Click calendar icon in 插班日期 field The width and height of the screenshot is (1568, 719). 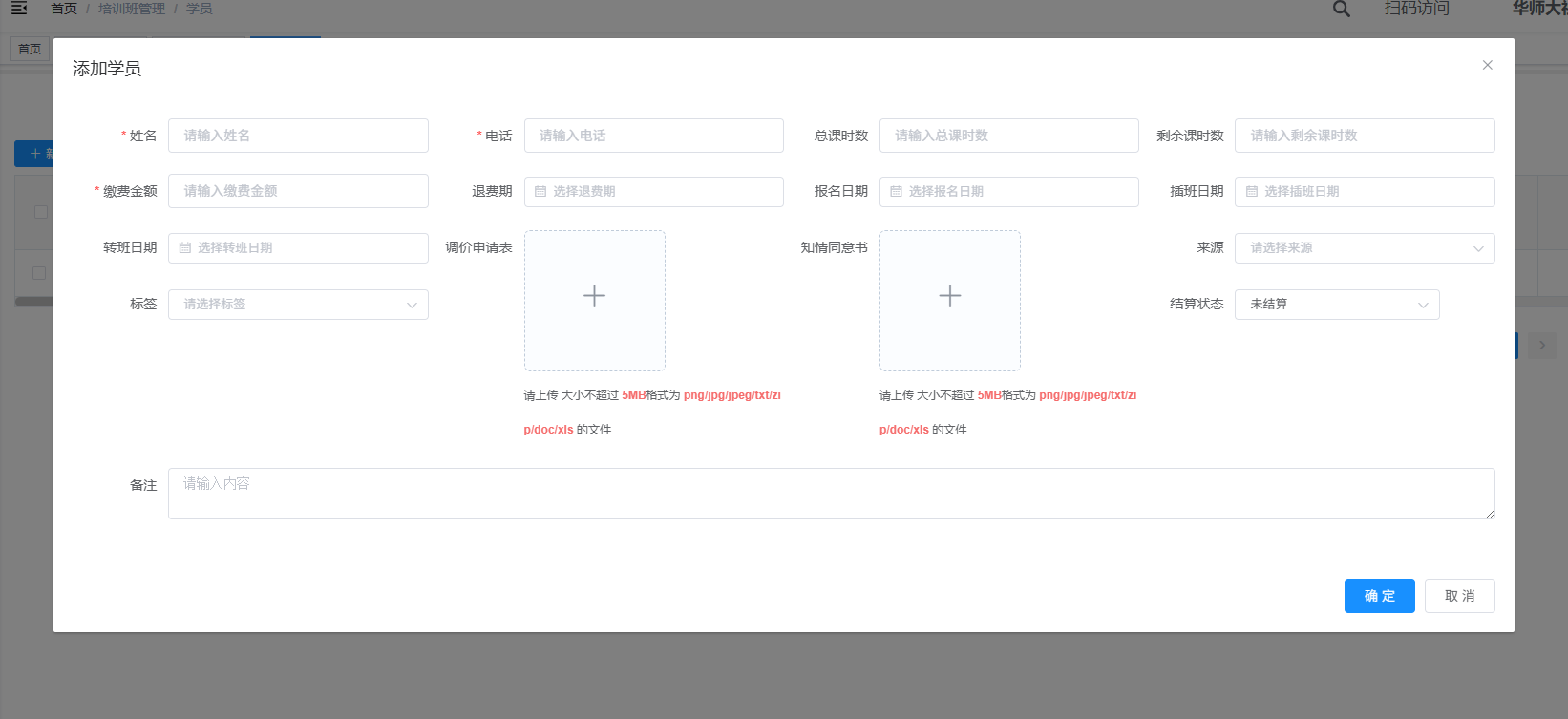[1252, 192]
